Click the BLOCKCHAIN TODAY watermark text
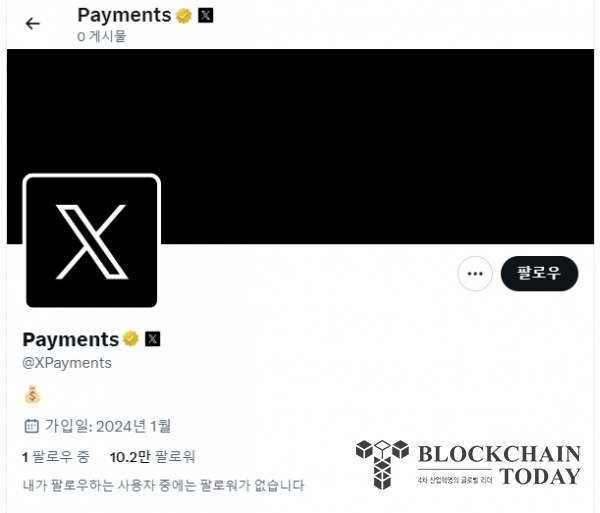 coord(499,465)
